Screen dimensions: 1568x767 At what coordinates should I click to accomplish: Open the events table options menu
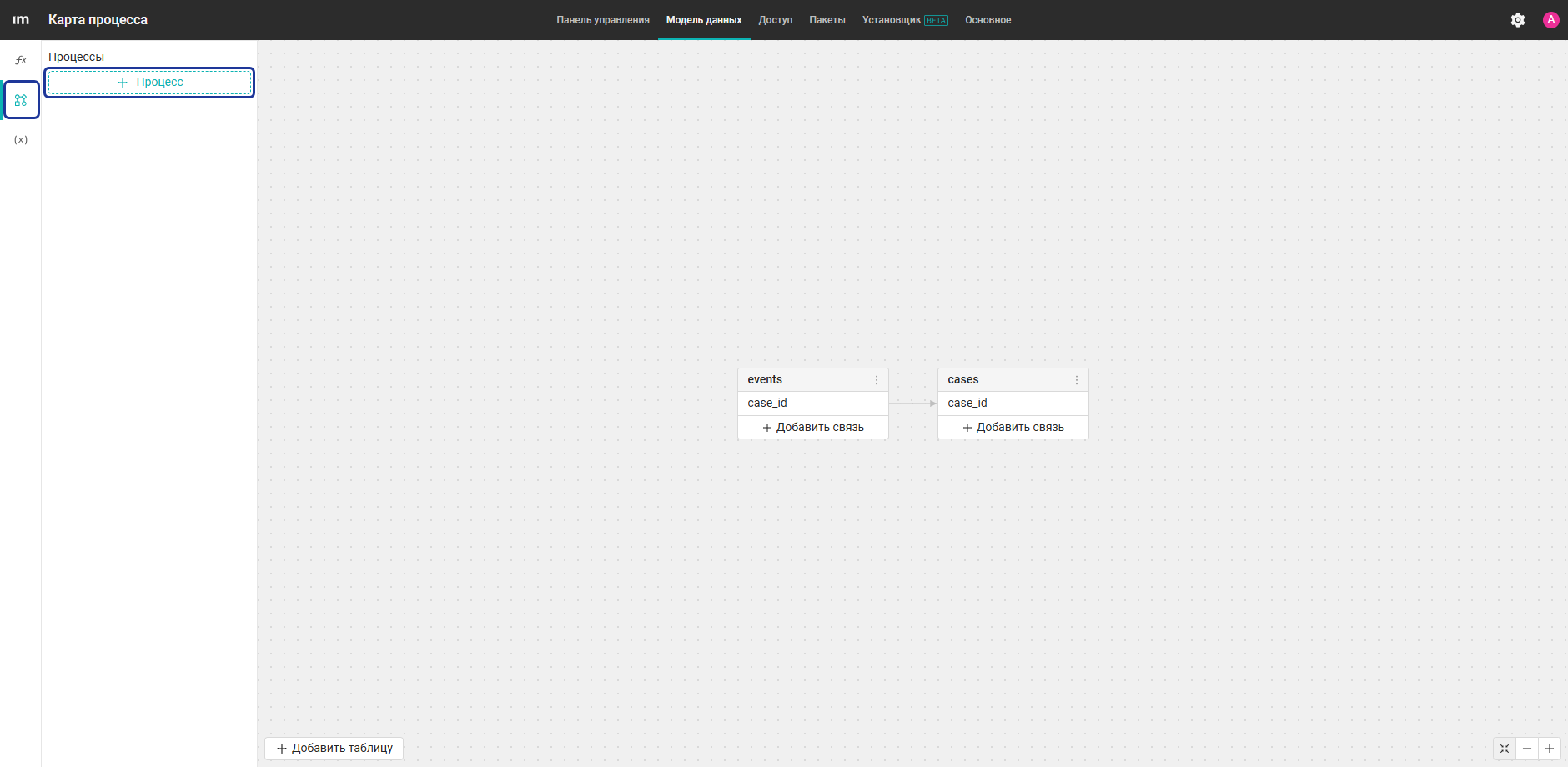[x=877, y=380]
